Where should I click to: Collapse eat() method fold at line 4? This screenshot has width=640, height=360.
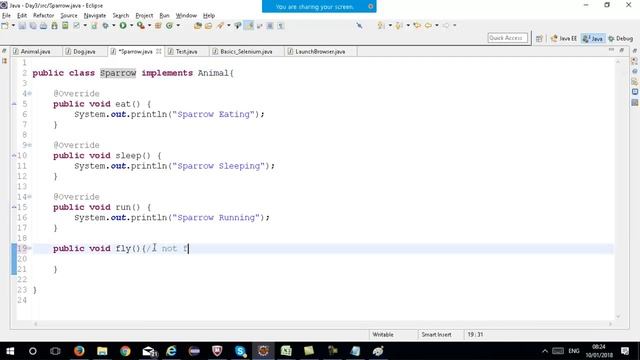pyautogui.click(x=30, y=94)
